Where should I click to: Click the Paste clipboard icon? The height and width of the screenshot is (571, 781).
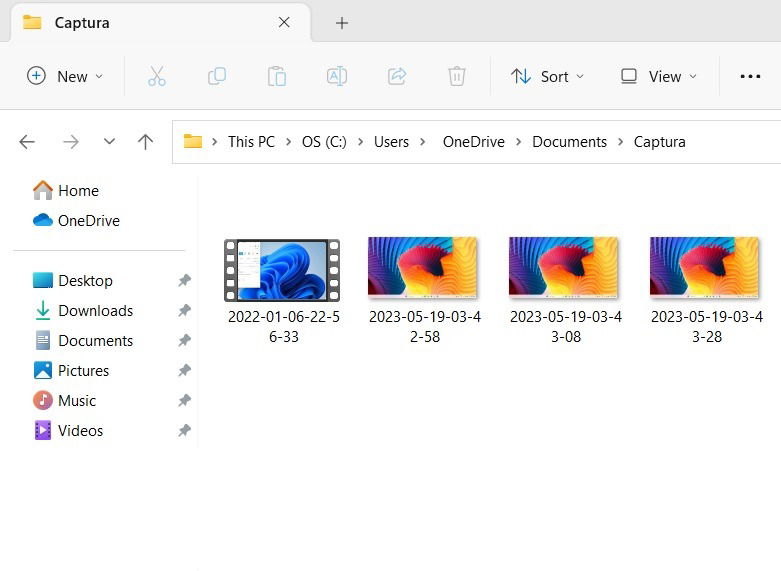point(276,76)
